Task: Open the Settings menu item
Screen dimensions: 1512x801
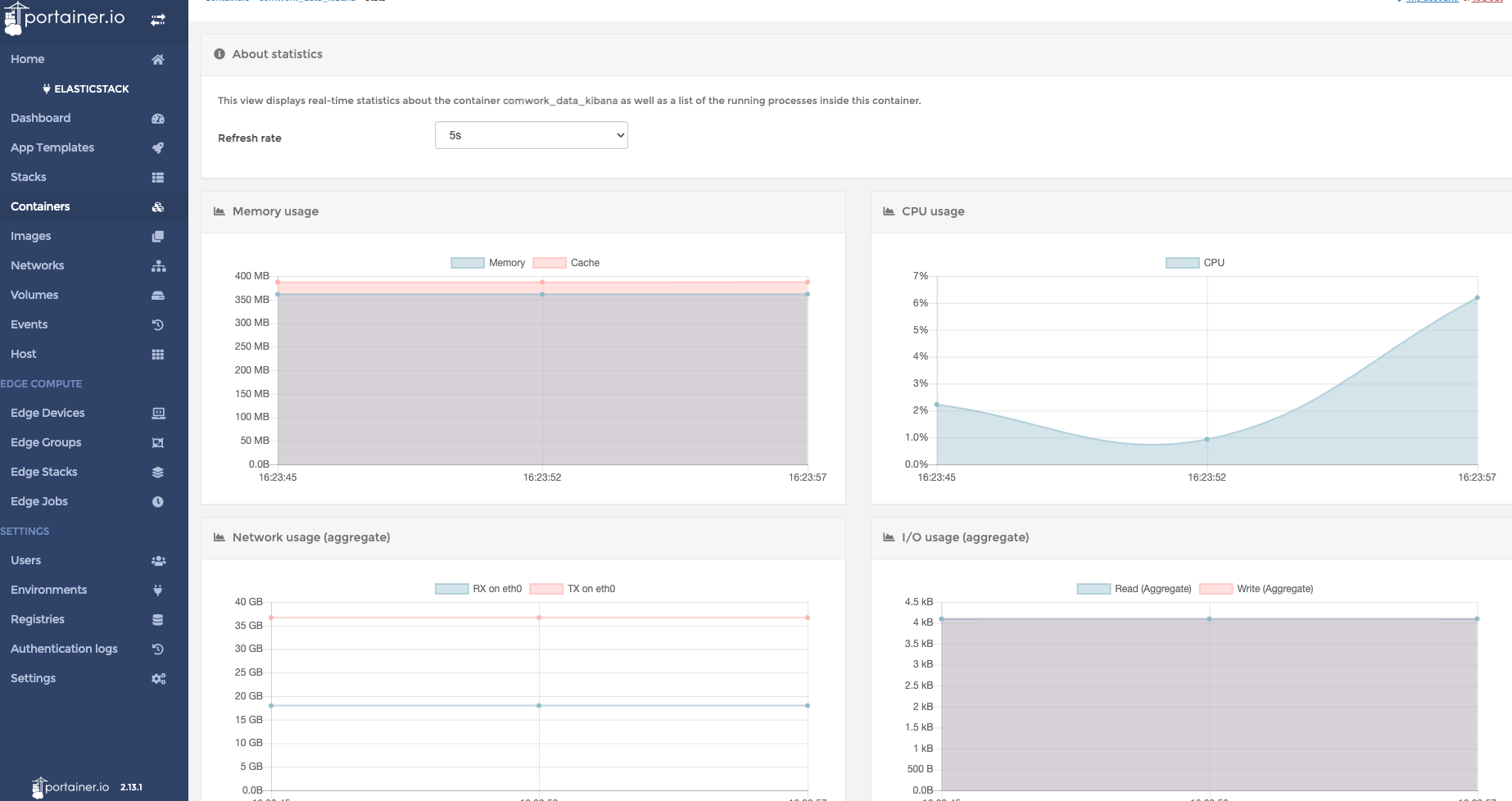Action: (94, 679)
